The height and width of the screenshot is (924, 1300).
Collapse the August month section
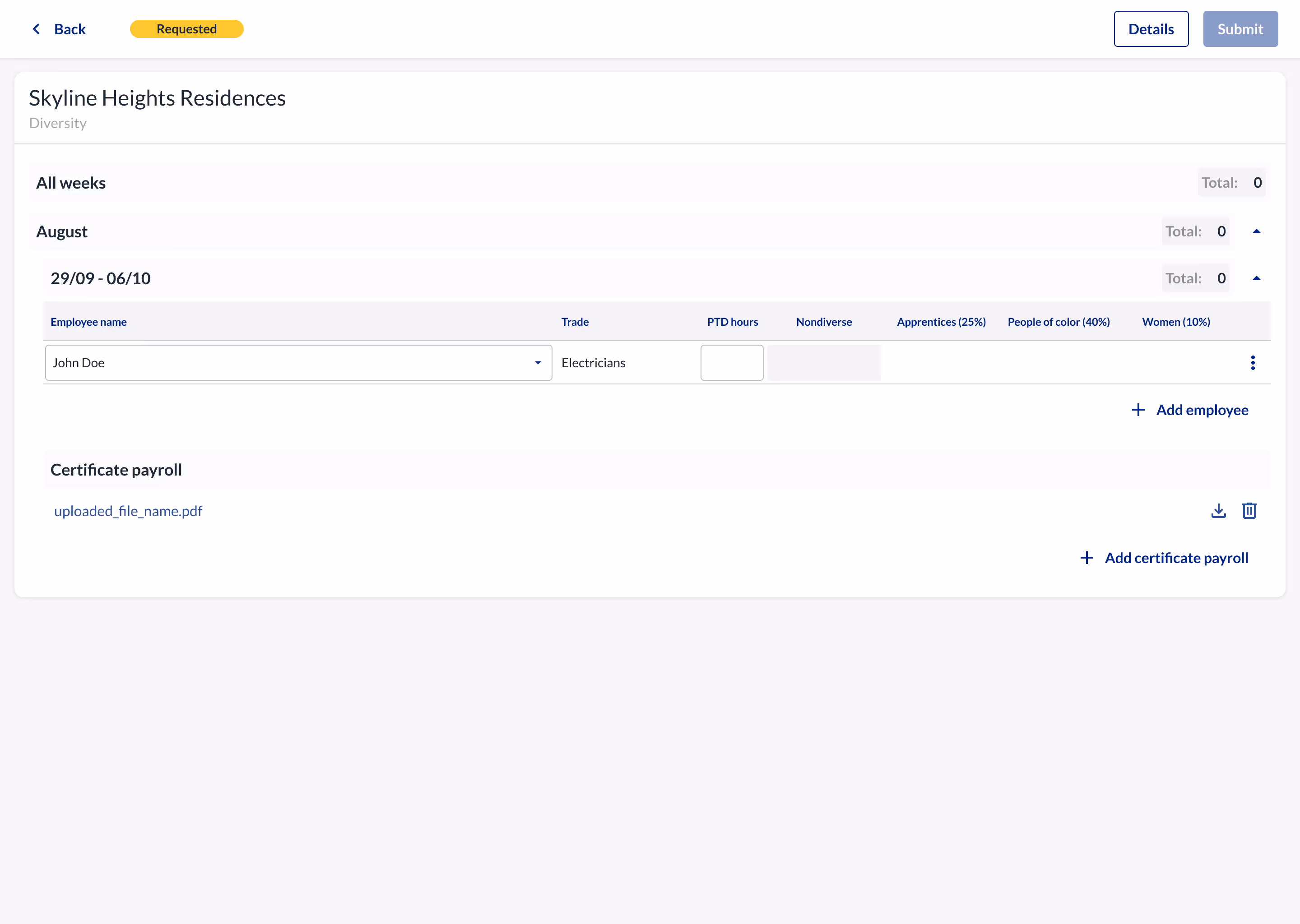coord(1256,231)
